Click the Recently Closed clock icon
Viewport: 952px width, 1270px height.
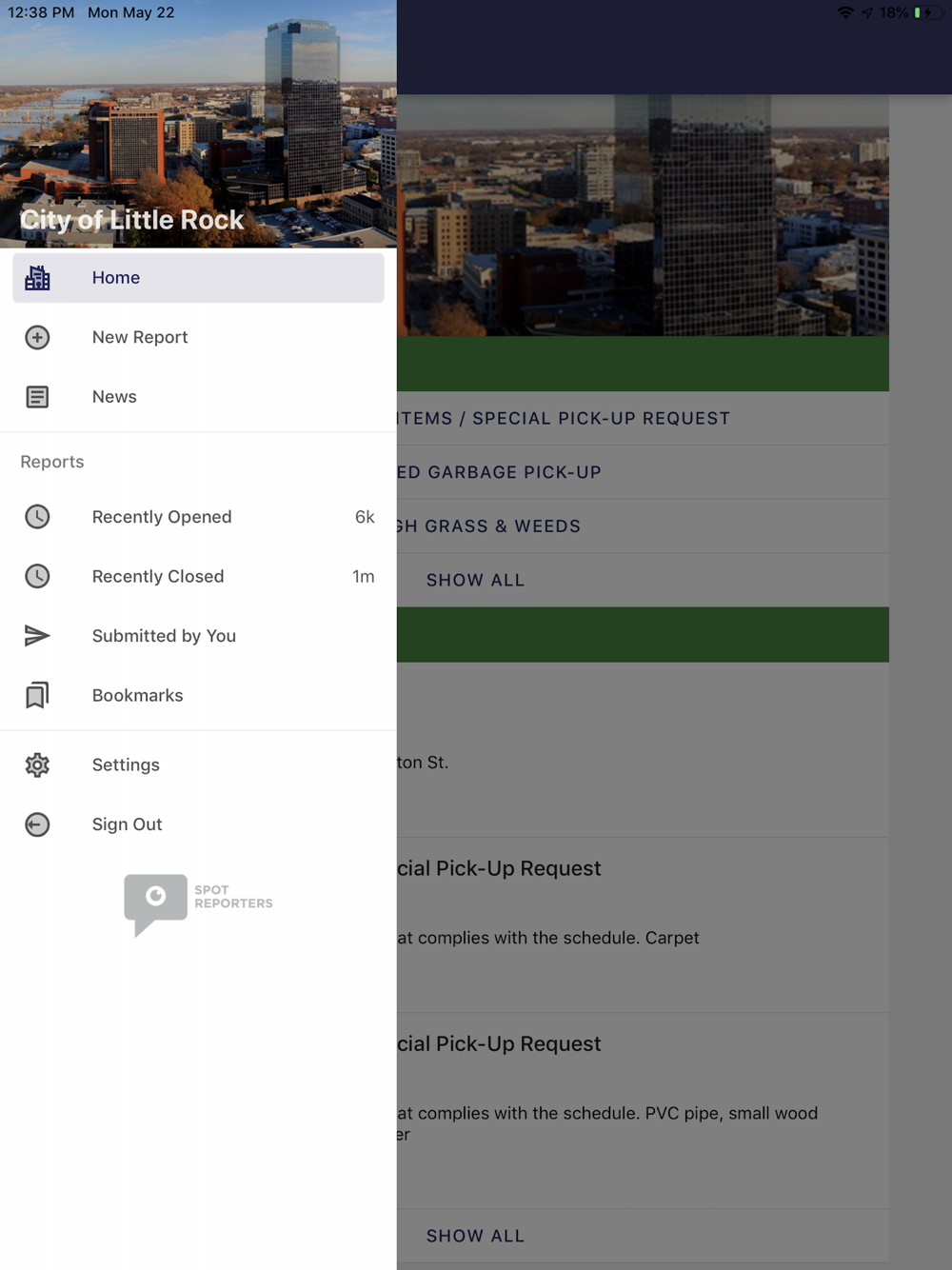37,576
